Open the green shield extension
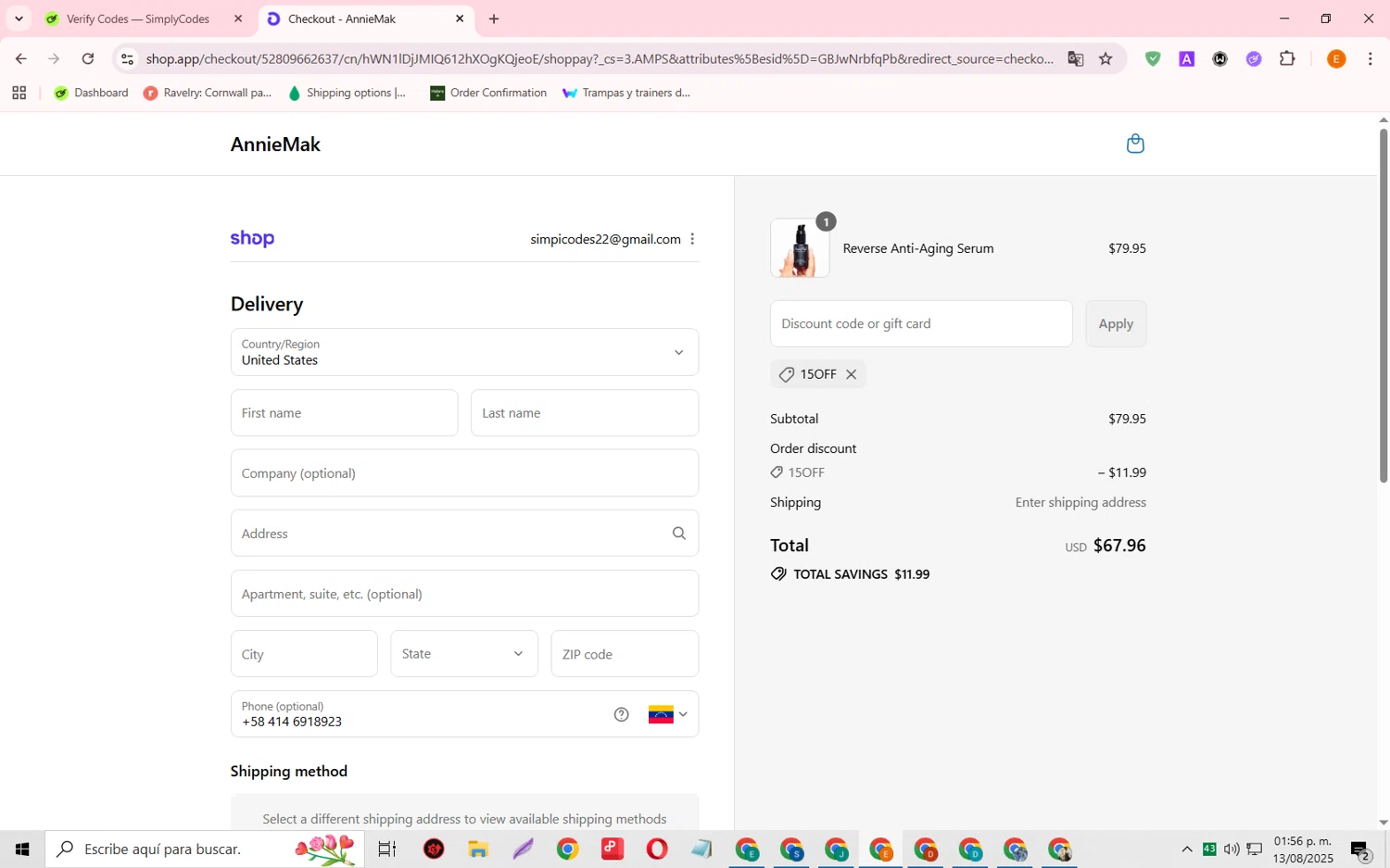The height and width of the screenshot is (868, 1390). pyautogui.click(x=1153, y=59)
